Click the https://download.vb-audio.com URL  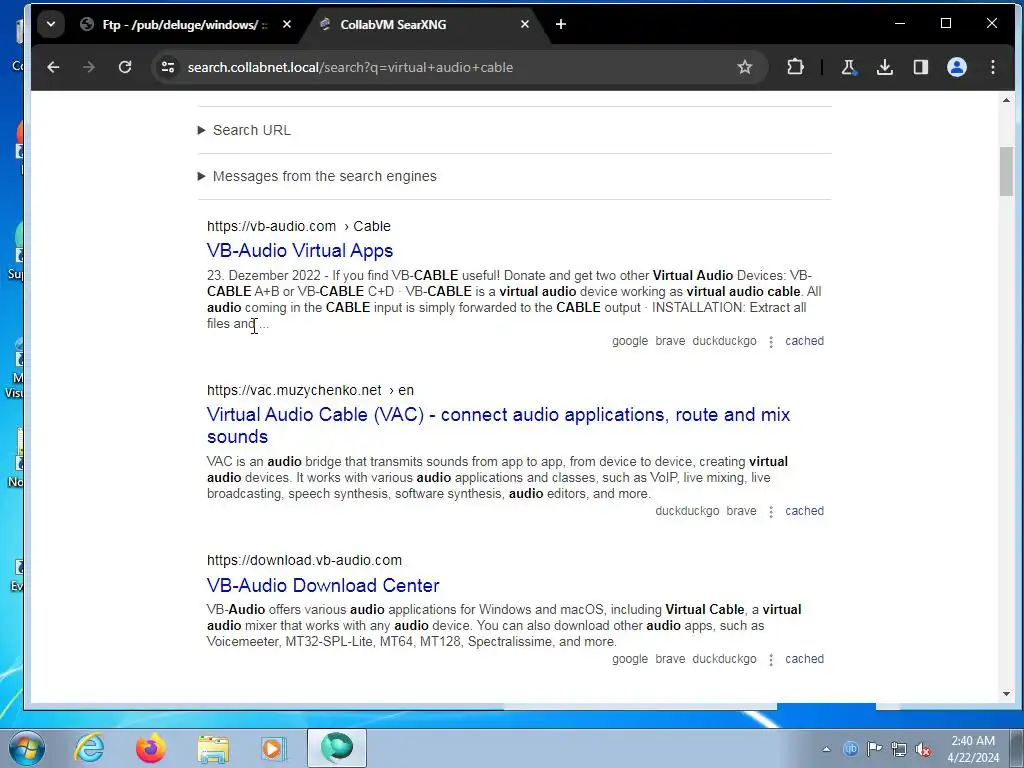tap(304, 560)
